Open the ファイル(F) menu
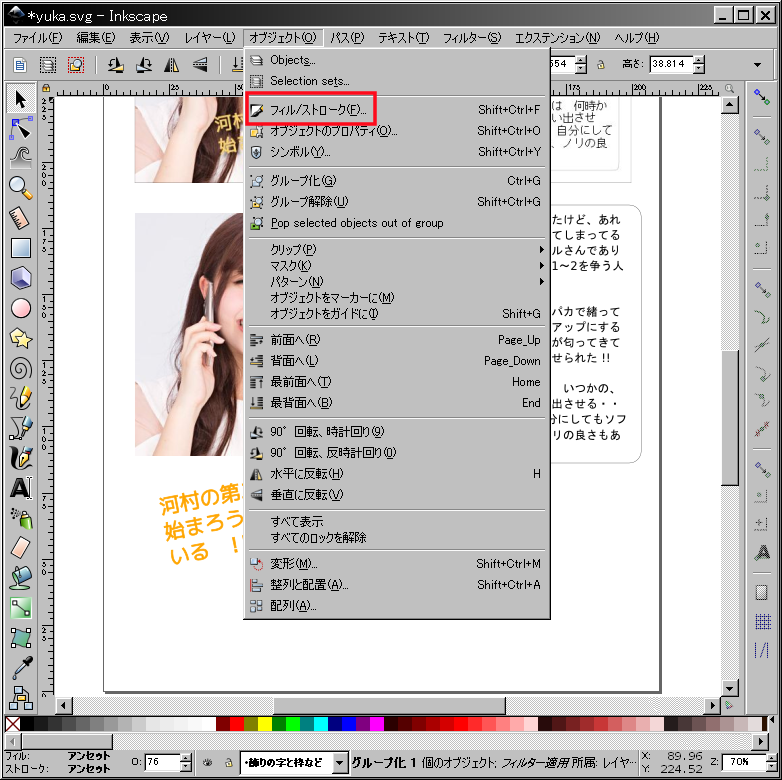 coord(37,38)
